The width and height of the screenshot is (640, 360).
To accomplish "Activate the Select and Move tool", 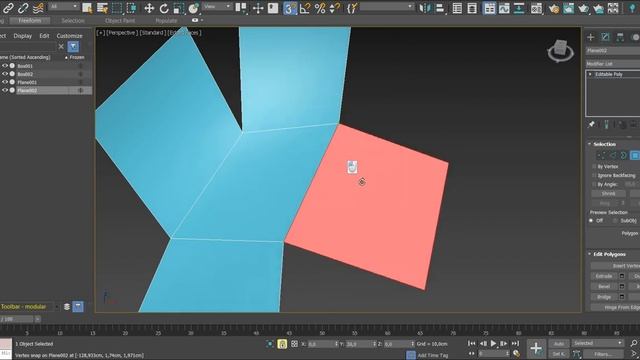I will [x=149, y=8].
